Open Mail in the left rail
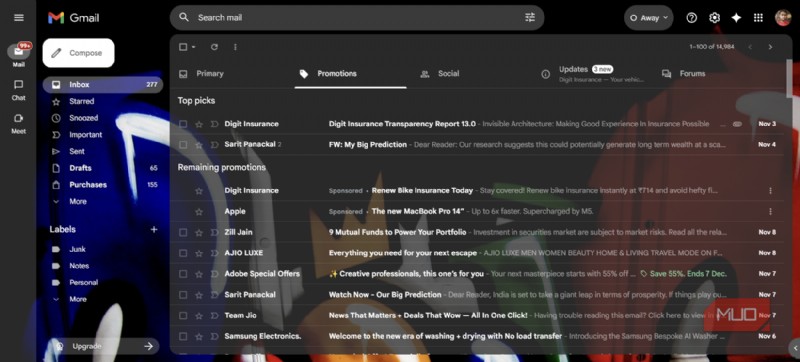800x362 pixels. coord(18,55)
